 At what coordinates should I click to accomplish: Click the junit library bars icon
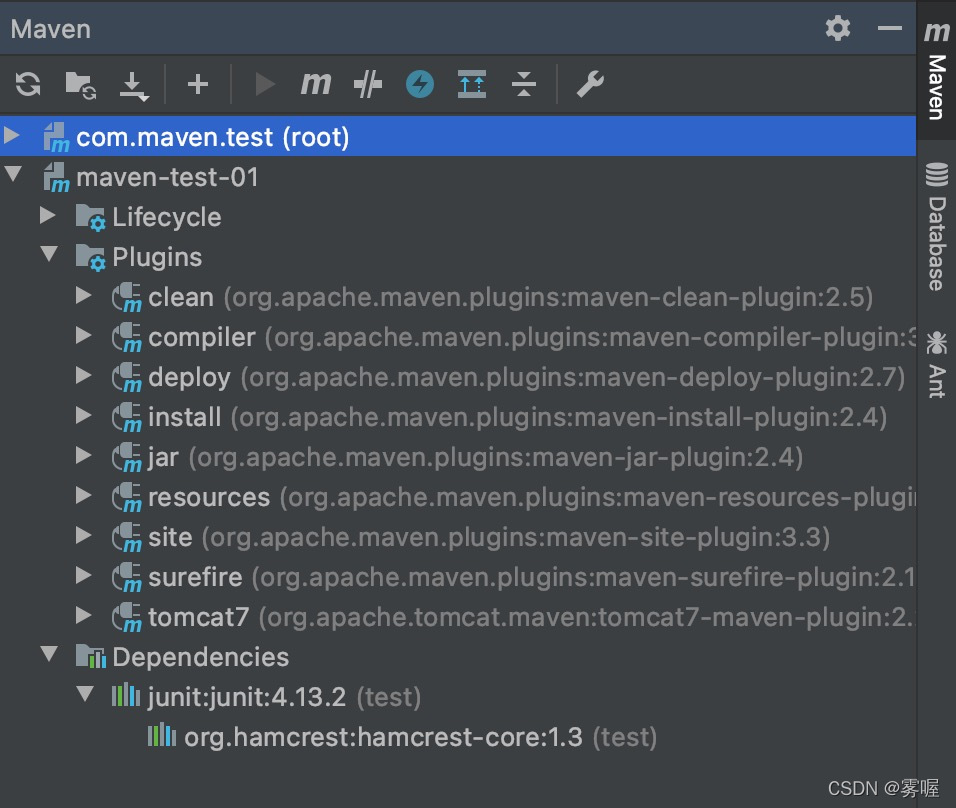(126, 695)
